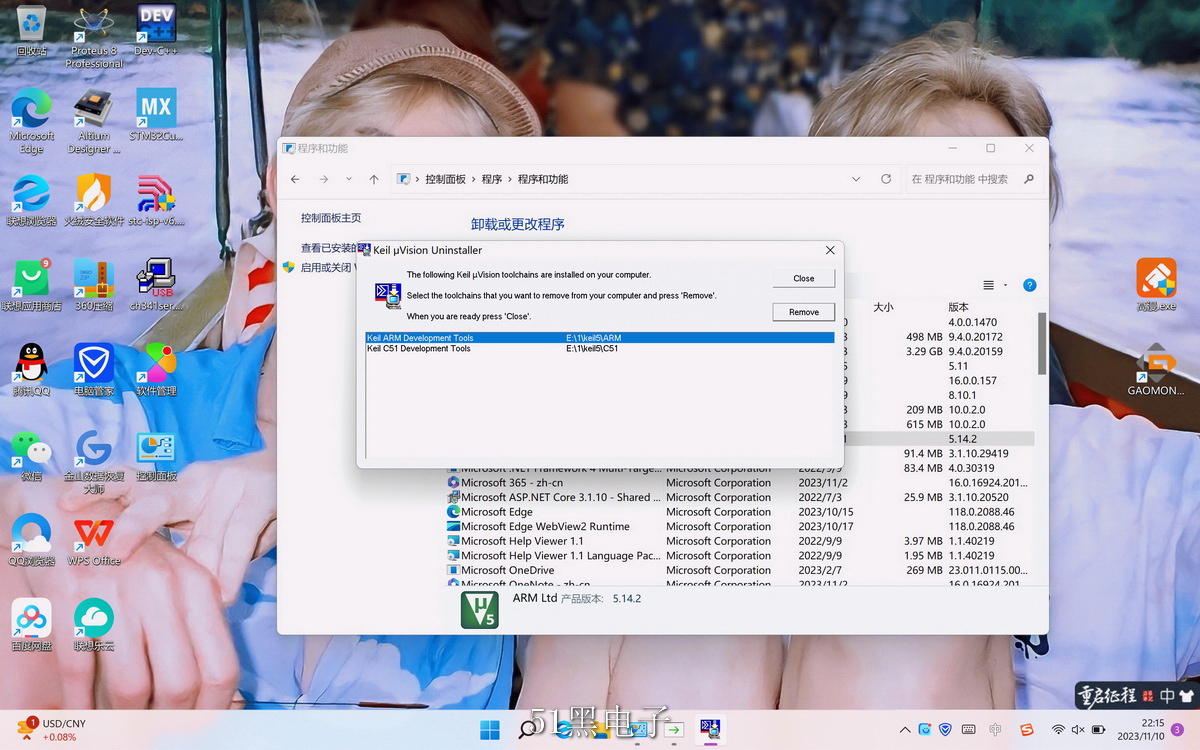
Task: Open 控制面板 desktop shortcut
Action: 156,455
